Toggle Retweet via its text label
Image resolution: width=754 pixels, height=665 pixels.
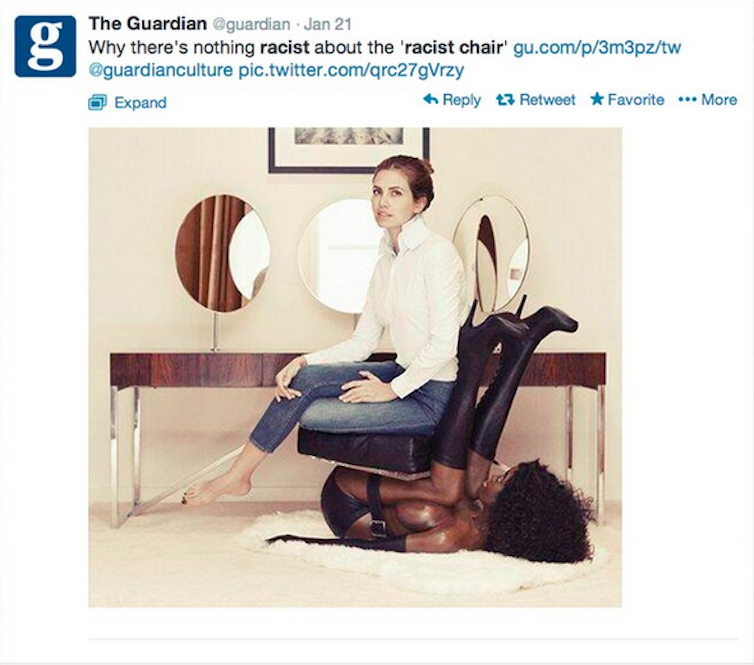pos(547,100)
